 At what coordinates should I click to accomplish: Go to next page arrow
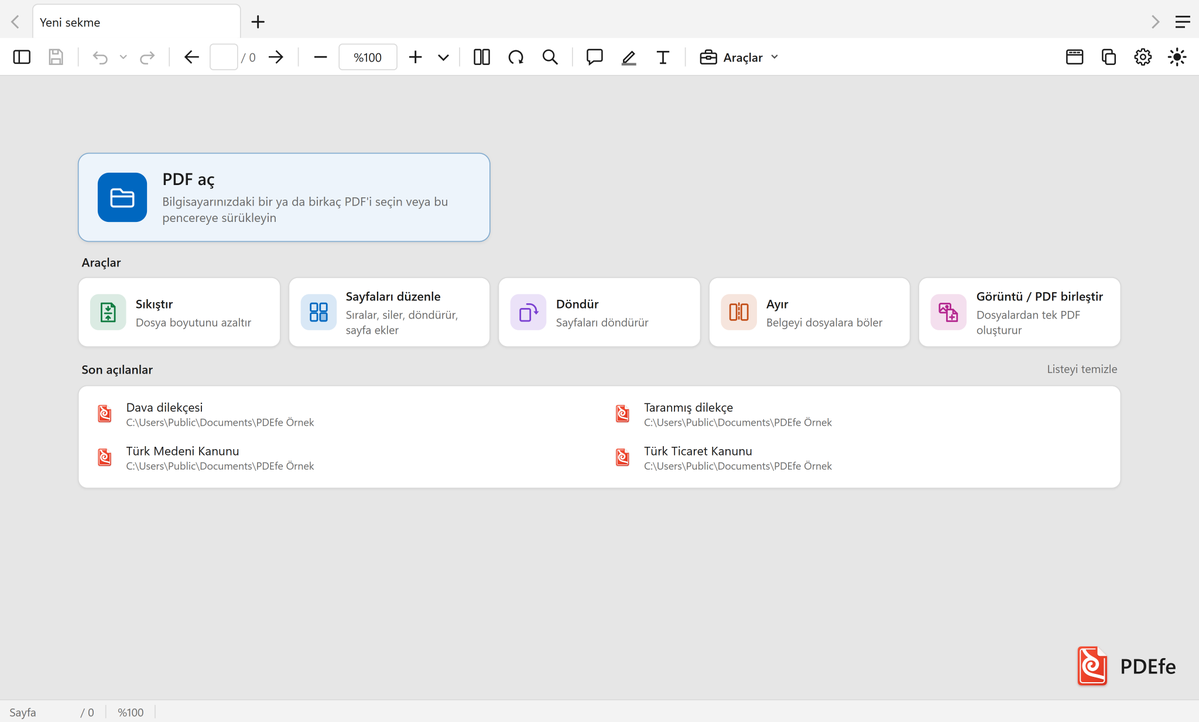click(276, 57)
